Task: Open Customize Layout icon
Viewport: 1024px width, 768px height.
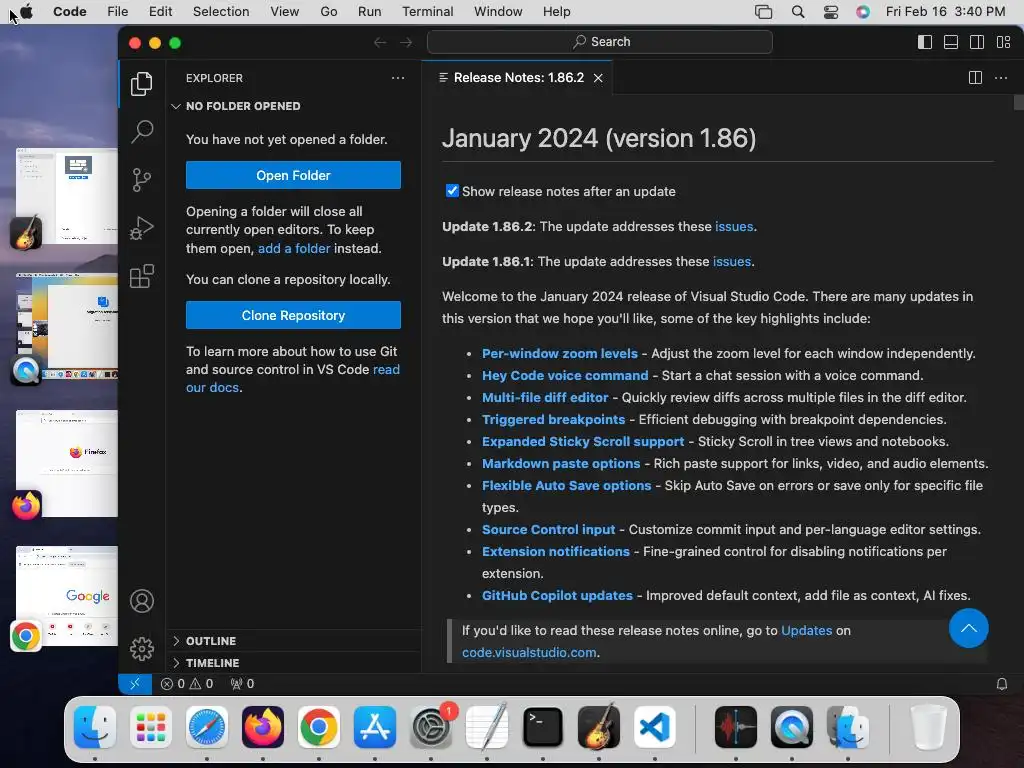Action: click(1004, 42)
